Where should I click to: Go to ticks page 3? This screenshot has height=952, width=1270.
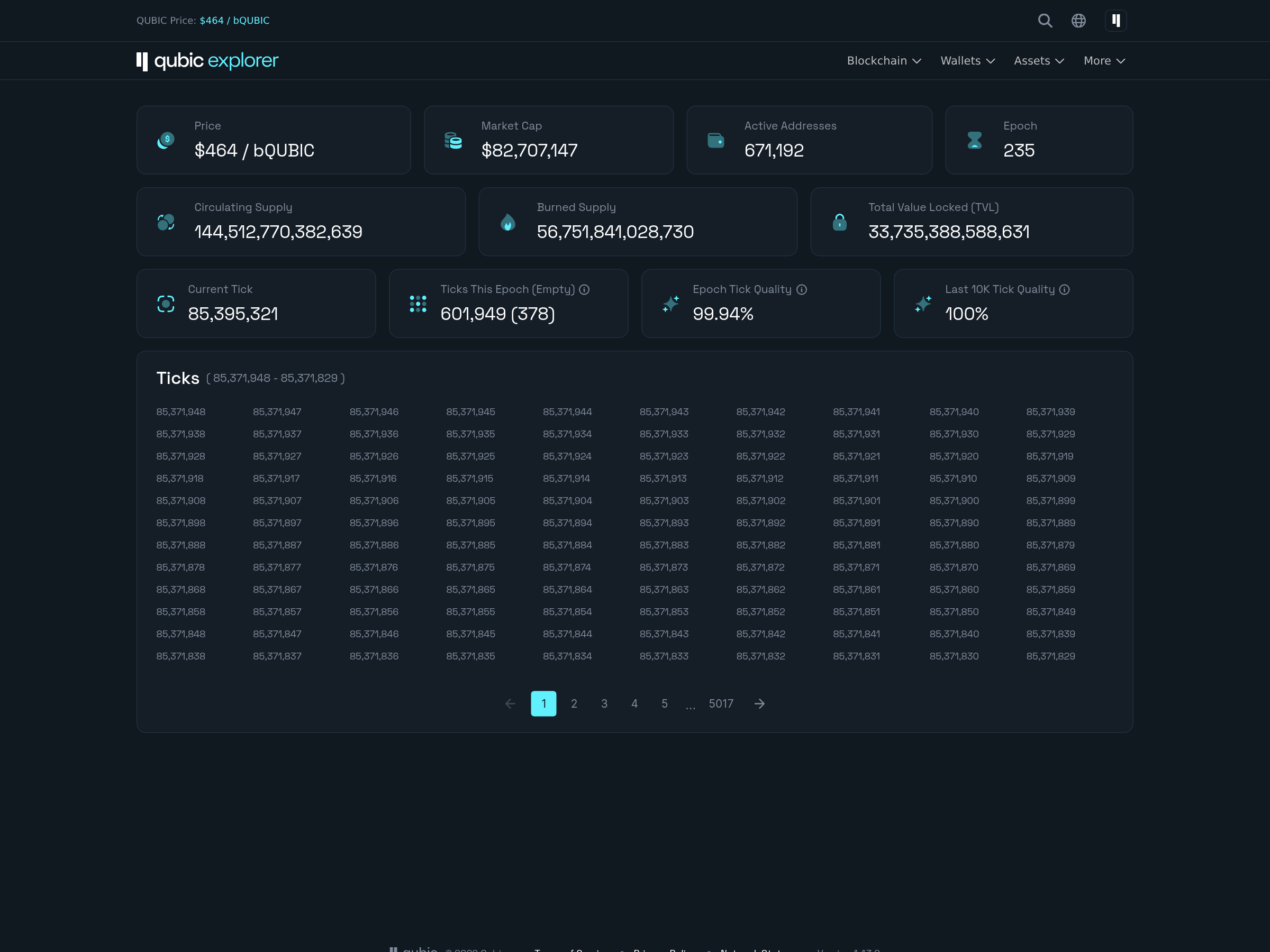(x=604, y=703)
